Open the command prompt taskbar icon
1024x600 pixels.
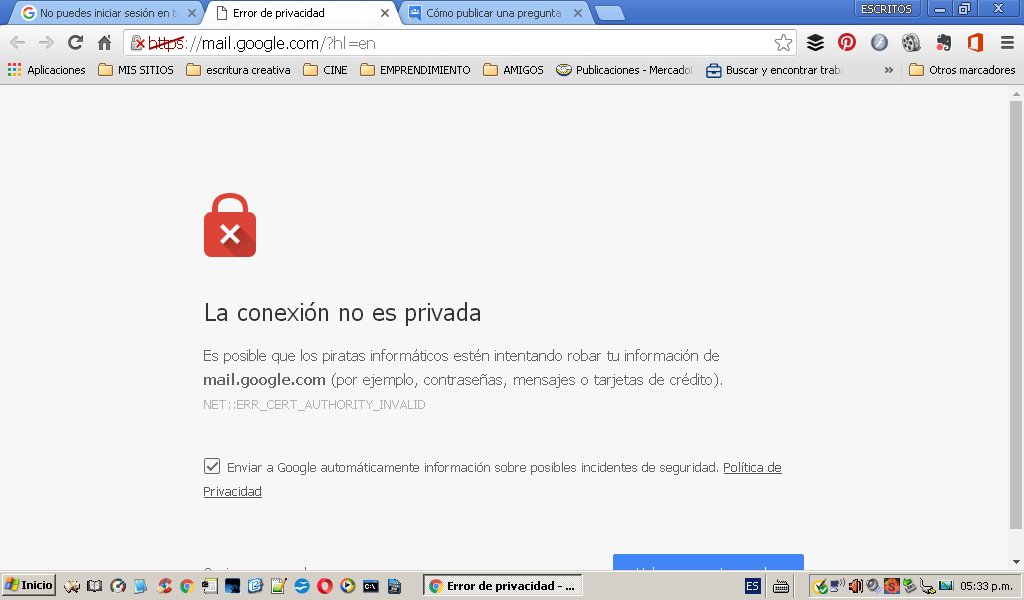pyautogui.click(x=371, y=586)
